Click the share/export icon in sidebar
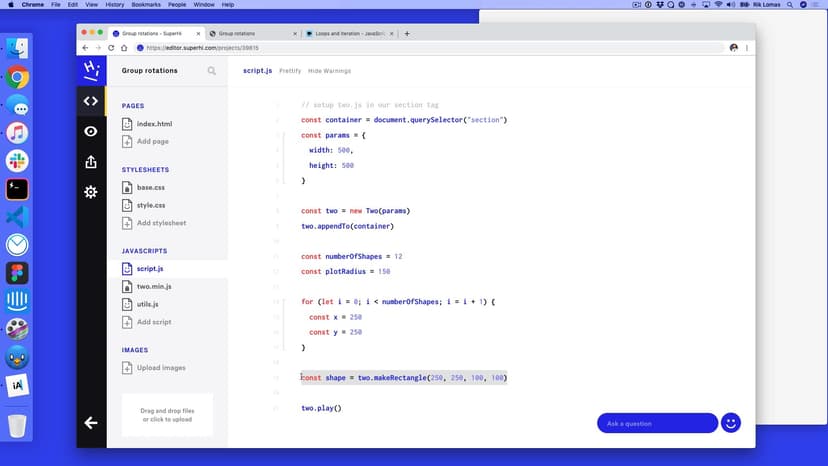Screen dimensions: 828x466 (x=91, y=161)
